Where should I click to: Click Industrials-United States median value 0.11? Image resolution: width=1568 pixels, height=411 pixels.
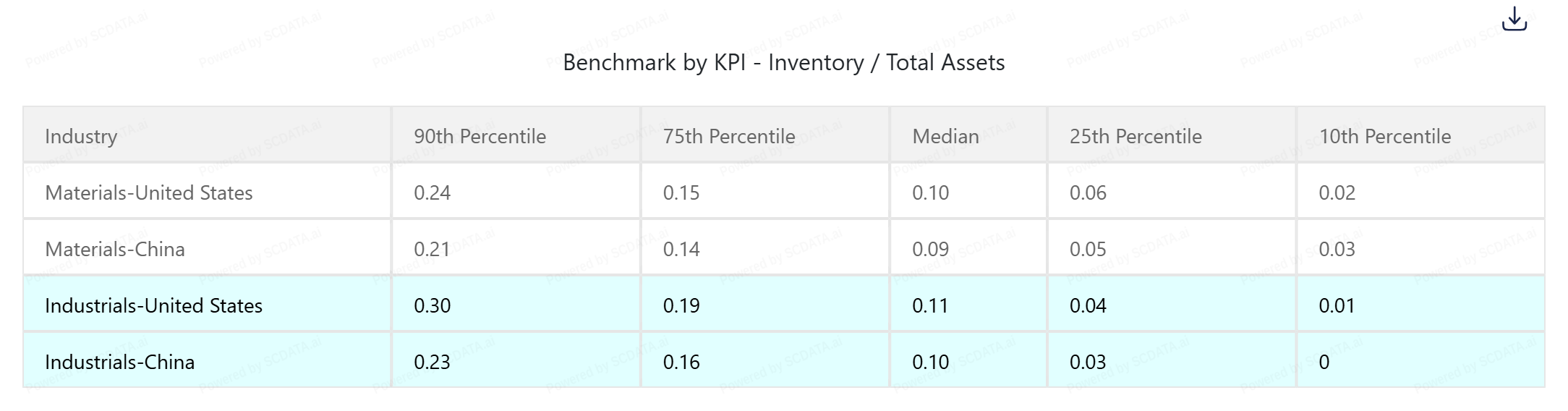click(930, 305)
